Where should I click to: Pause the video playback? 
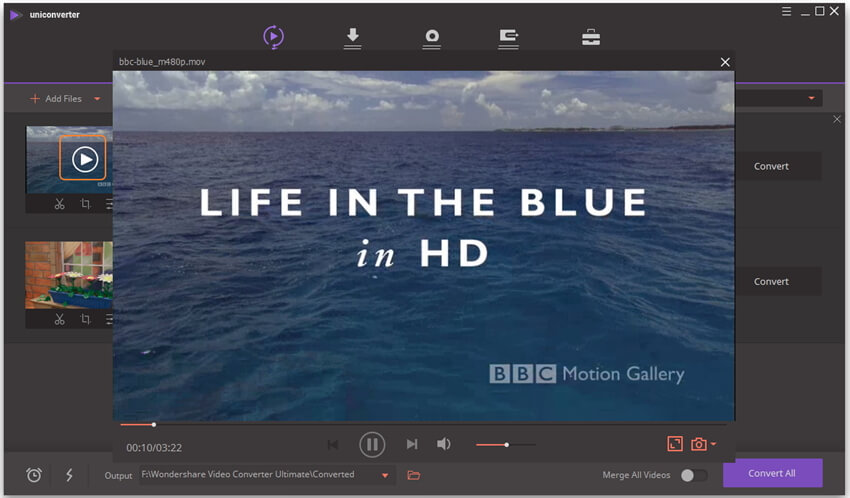pyautogui.click(x=372, y=444)
